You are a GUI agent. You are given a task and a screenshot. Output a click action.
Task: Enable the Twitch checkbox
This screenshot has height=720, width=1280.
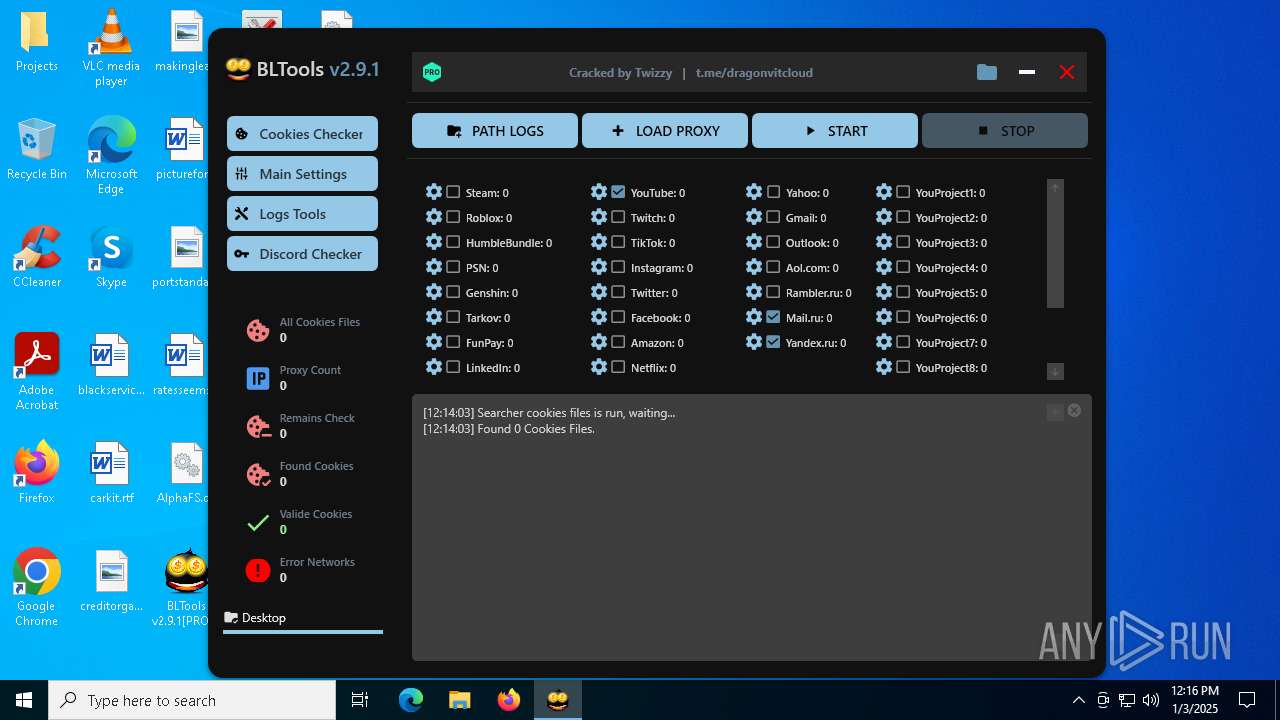click(x=618, y=217)
